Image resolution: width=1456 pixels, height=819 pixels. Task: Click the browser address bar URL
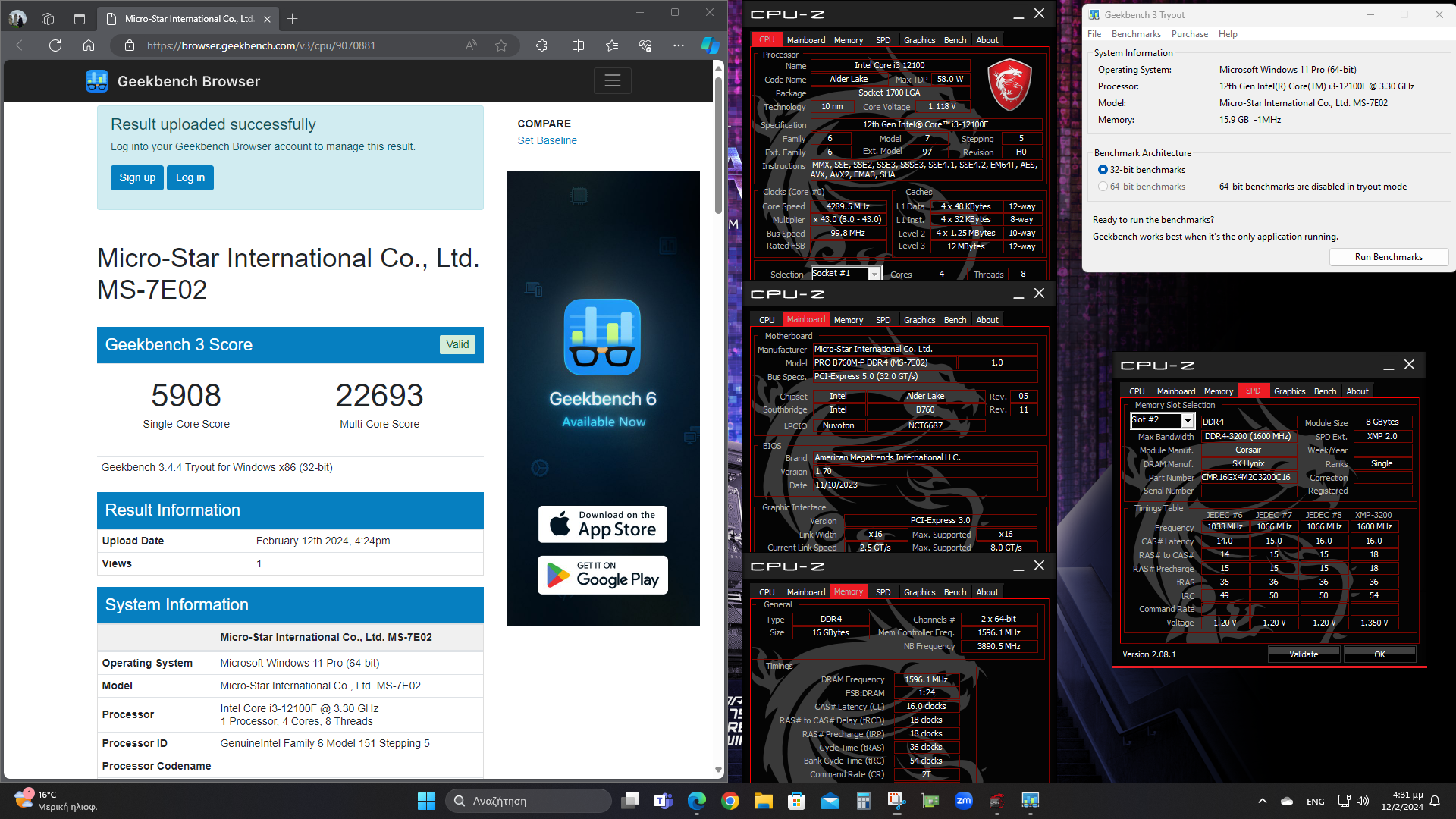coord(261,45)
